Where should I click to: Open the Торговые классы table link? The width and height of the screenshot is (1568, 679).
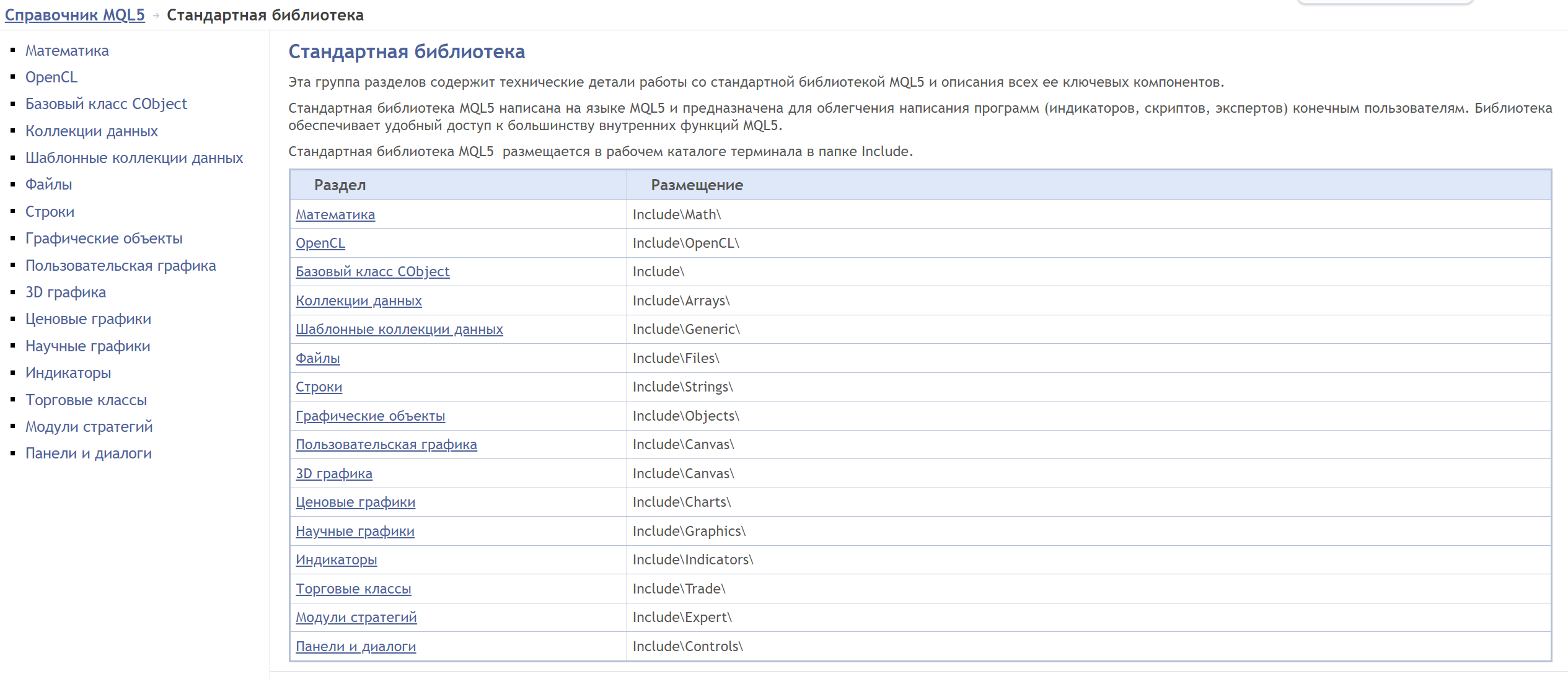pyautogui.click(x=353, y=589)
